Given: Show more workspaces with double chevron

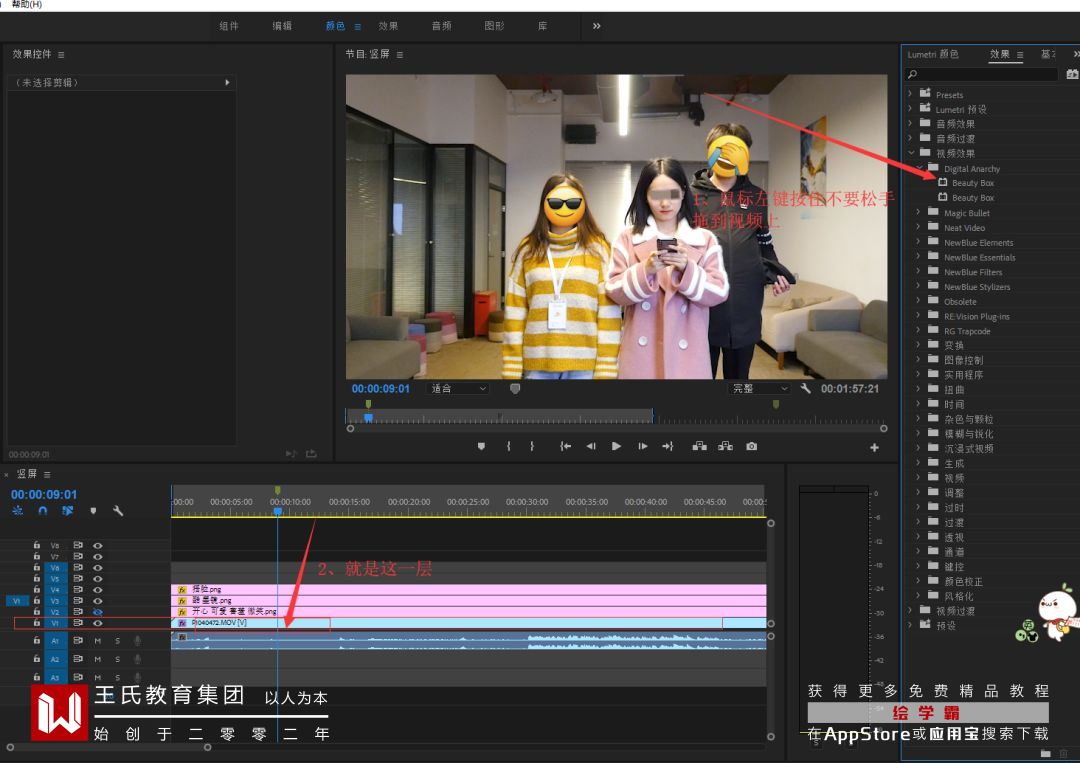Looking at the screenshot, I should pyautogui.click(x=596, y=25).
